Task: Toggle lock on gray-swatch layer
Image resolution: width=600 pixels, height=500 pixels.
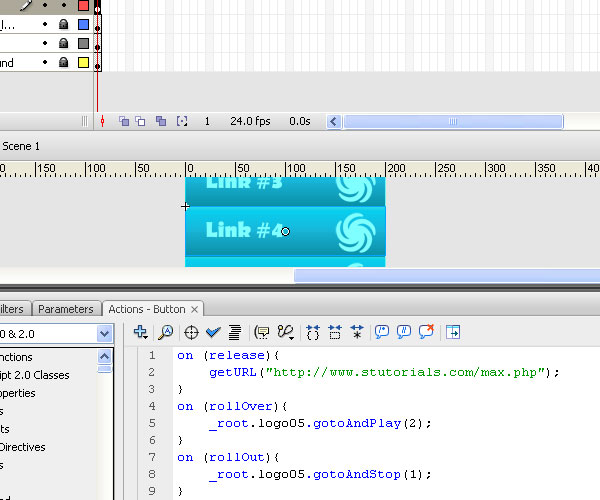Action: 64,43
